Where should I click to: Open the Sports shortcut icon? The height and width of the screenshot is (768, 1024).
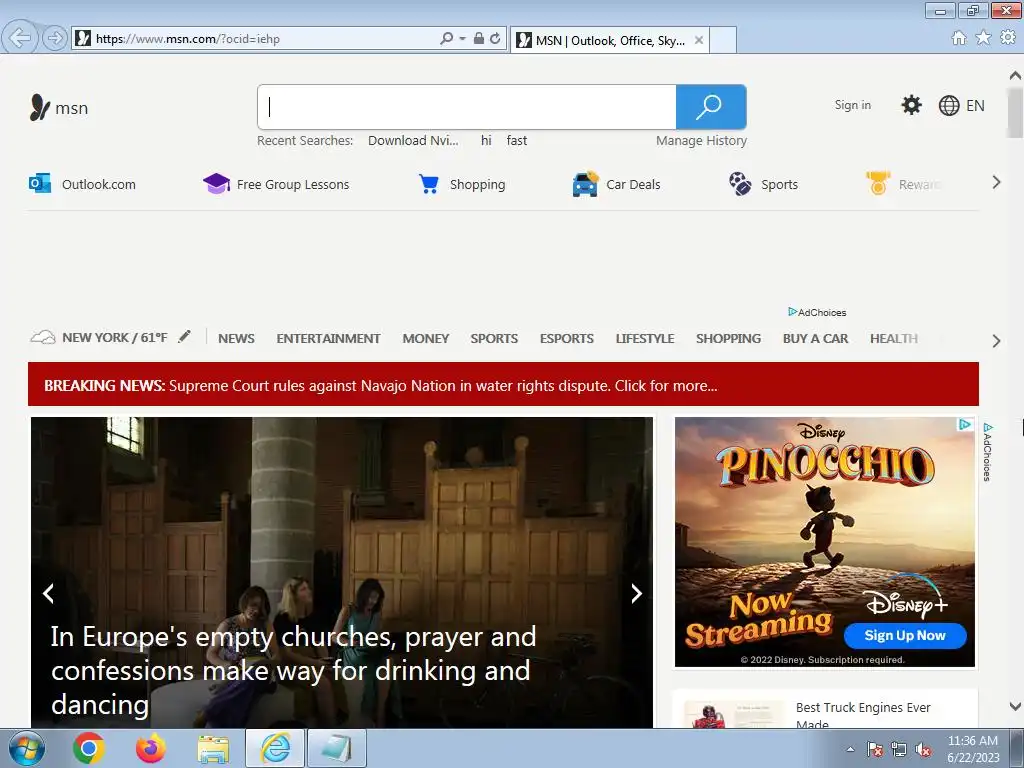[740, 184]
